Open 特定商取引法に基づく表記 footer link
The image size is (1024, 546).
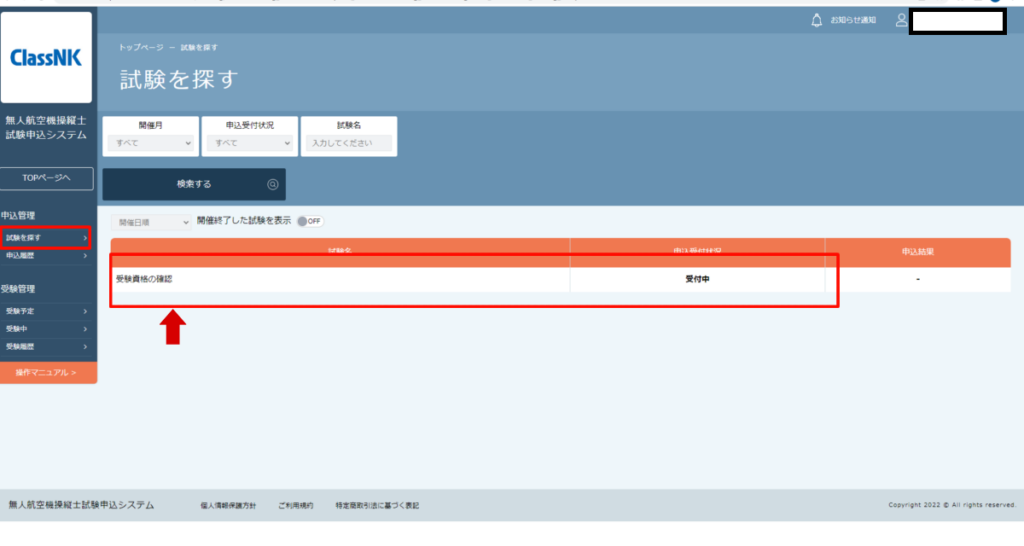pos(377,506)
